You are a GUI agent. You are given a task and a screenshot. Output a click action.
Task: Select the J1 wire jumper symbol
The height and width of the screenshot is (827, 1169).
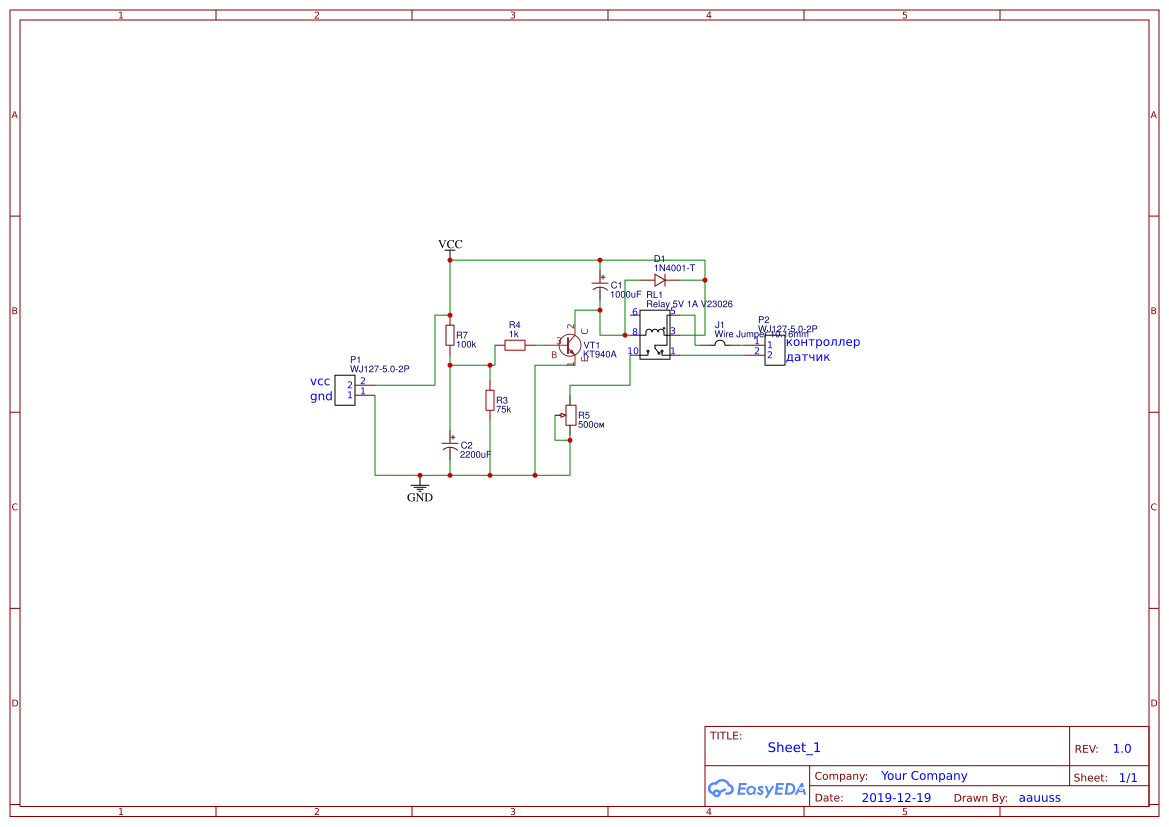719,344
